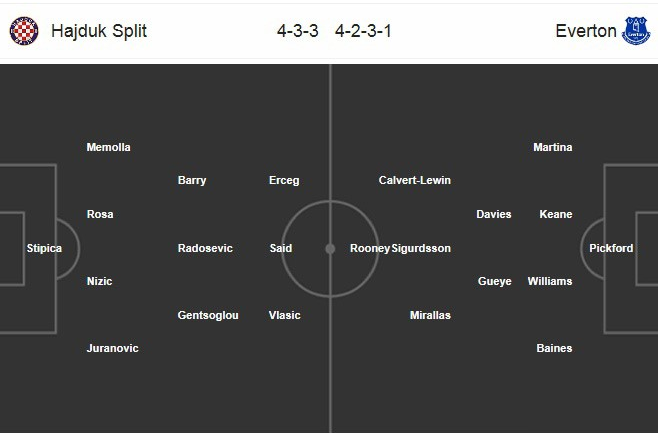This screenshot has width=658, height=433.
Task: Select the 4-3-3 formation label
Action: coord(298,31)
